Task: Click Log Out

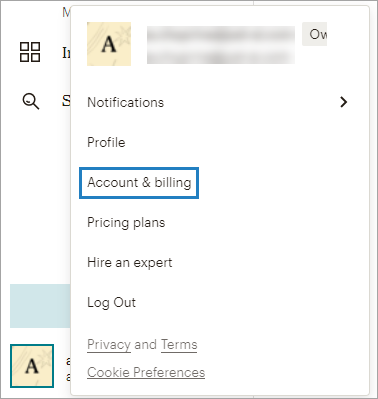Action: point(111,303)
